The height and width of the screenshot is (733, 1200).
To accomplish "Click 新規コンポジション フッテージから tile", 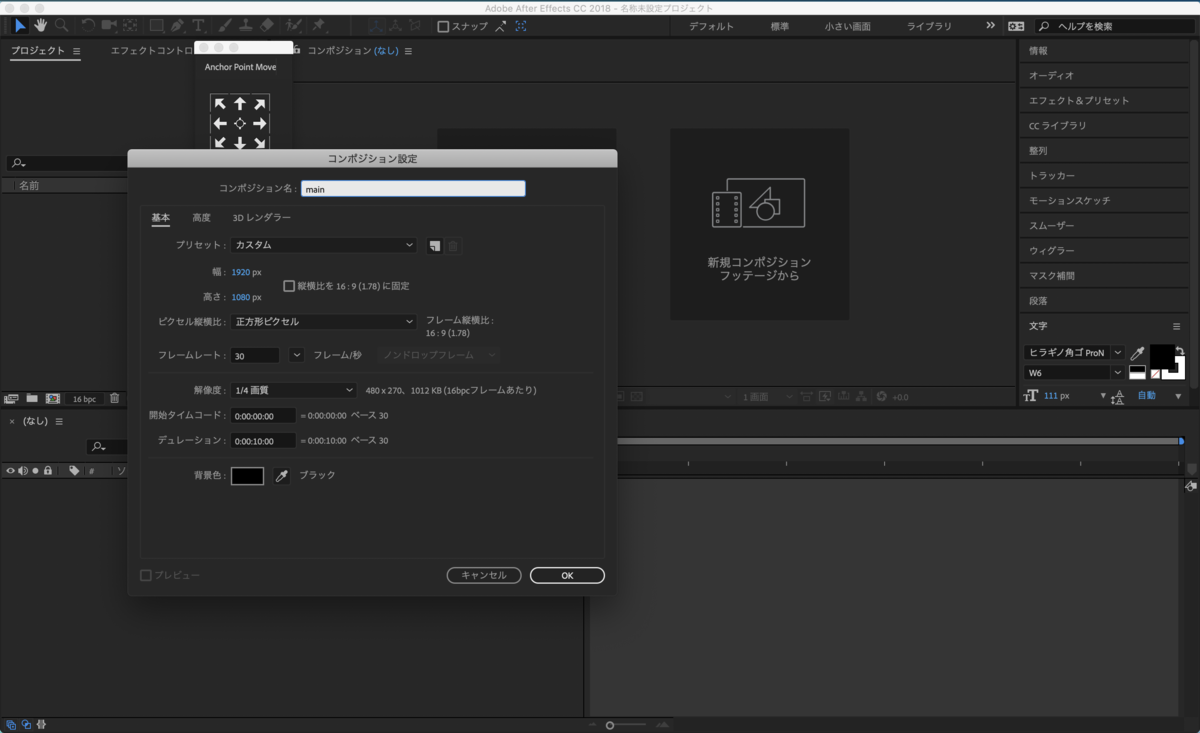I will 760,224.
